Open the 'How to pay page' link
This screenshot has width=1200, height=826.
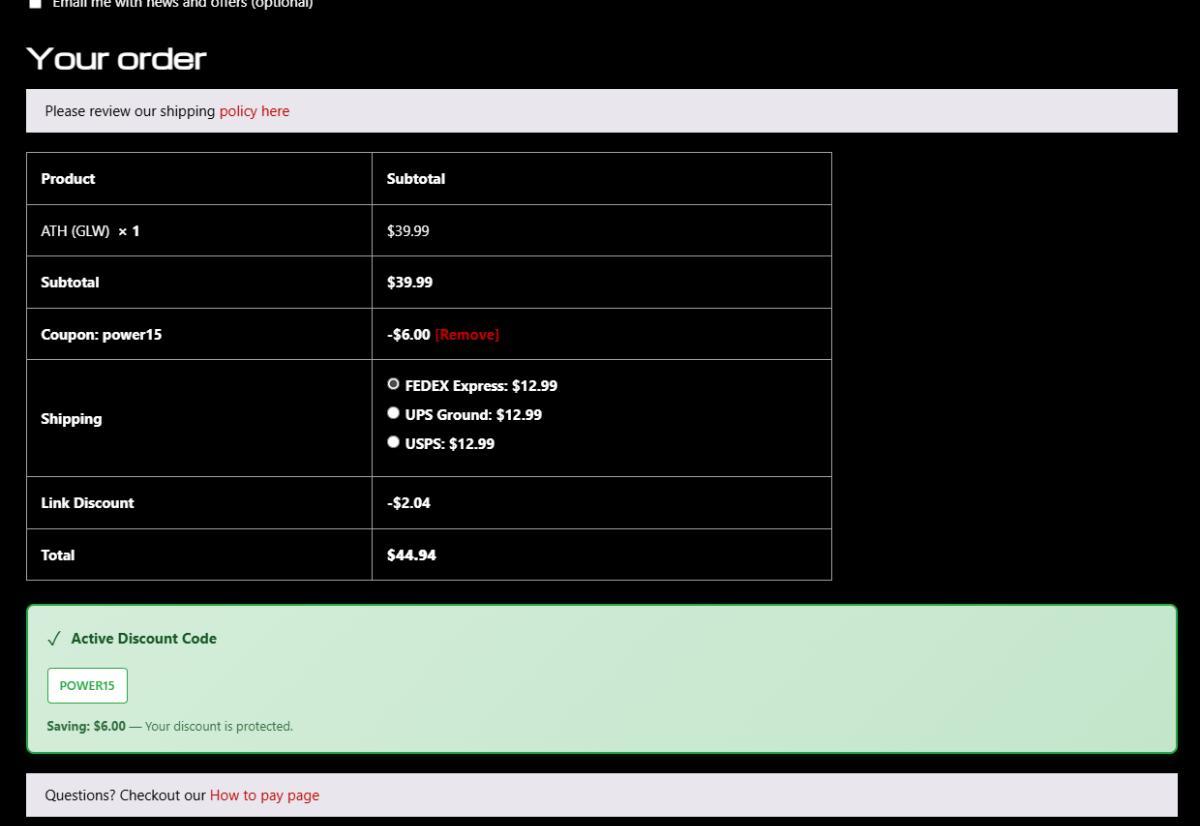coord(264,795)
